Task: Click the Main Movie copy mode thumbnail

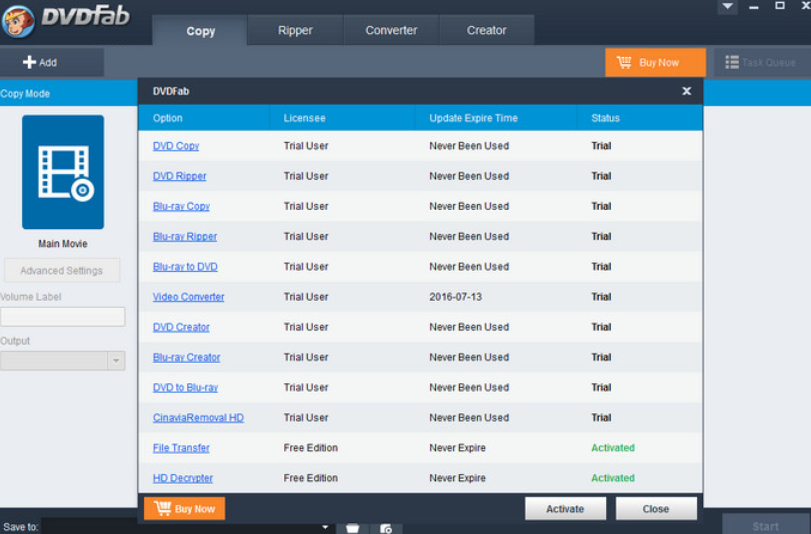Action: [x=63, y=172]
